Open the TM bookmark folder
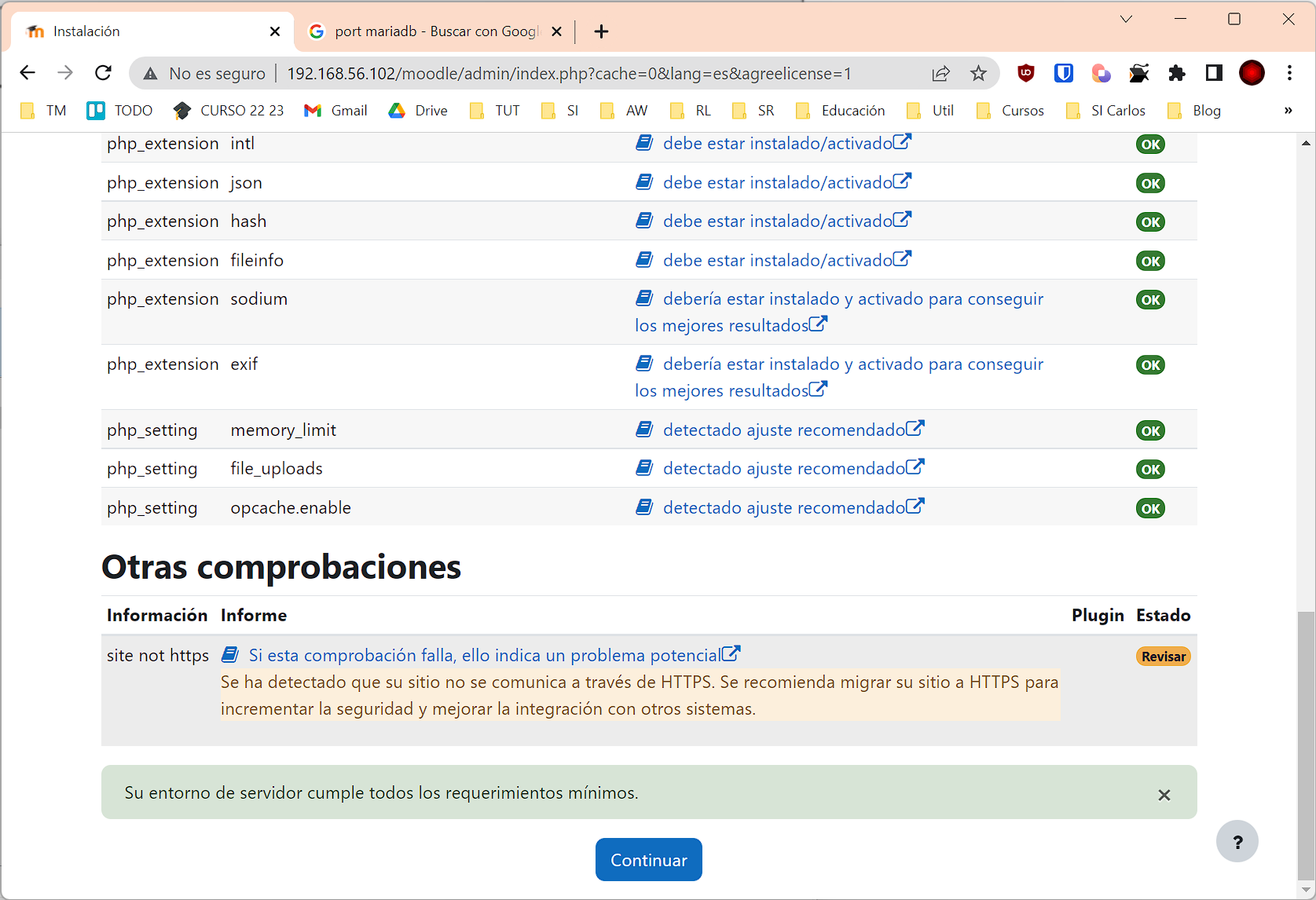 (44, 111)
